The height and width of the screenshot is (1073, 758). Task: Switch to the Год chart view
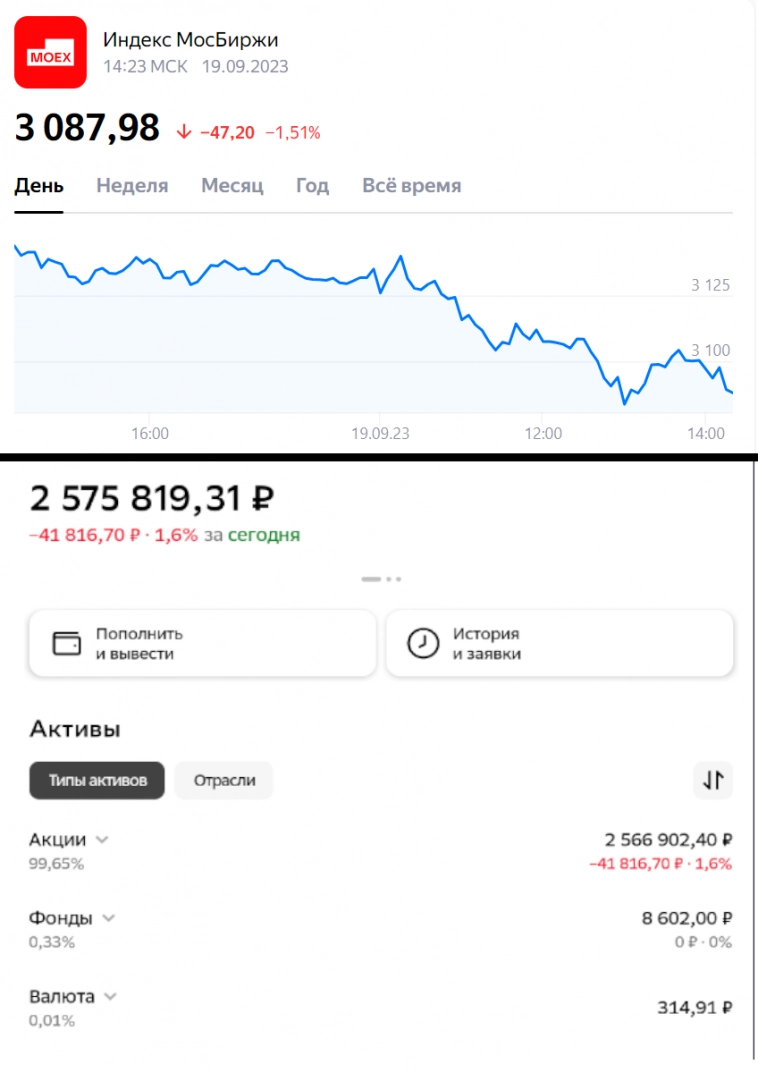pyautogui.click(x=312, y=186)
